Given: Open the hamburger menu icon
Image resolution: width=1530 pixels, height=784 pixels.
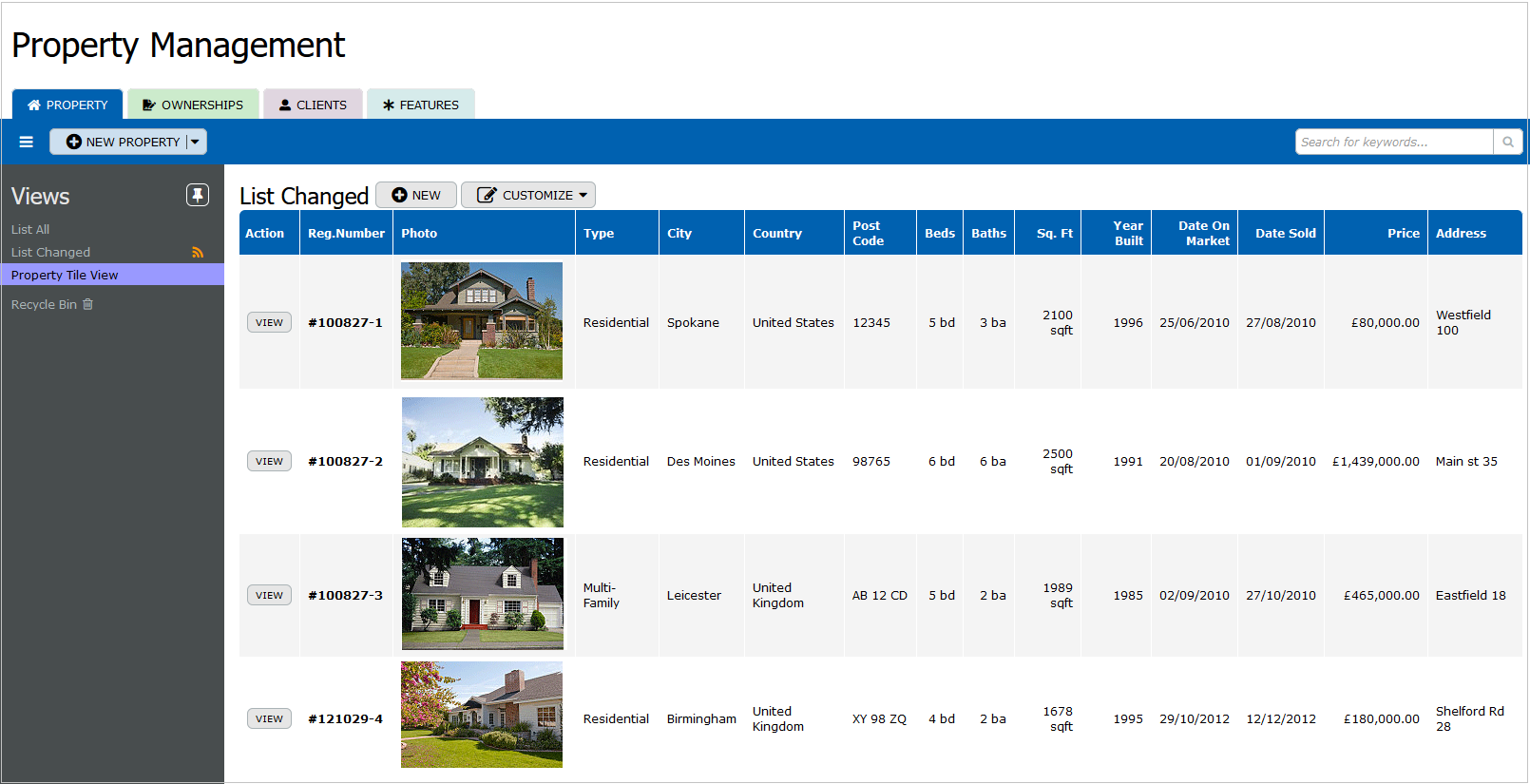Looking at the screenshot, I should coord(27,142).
